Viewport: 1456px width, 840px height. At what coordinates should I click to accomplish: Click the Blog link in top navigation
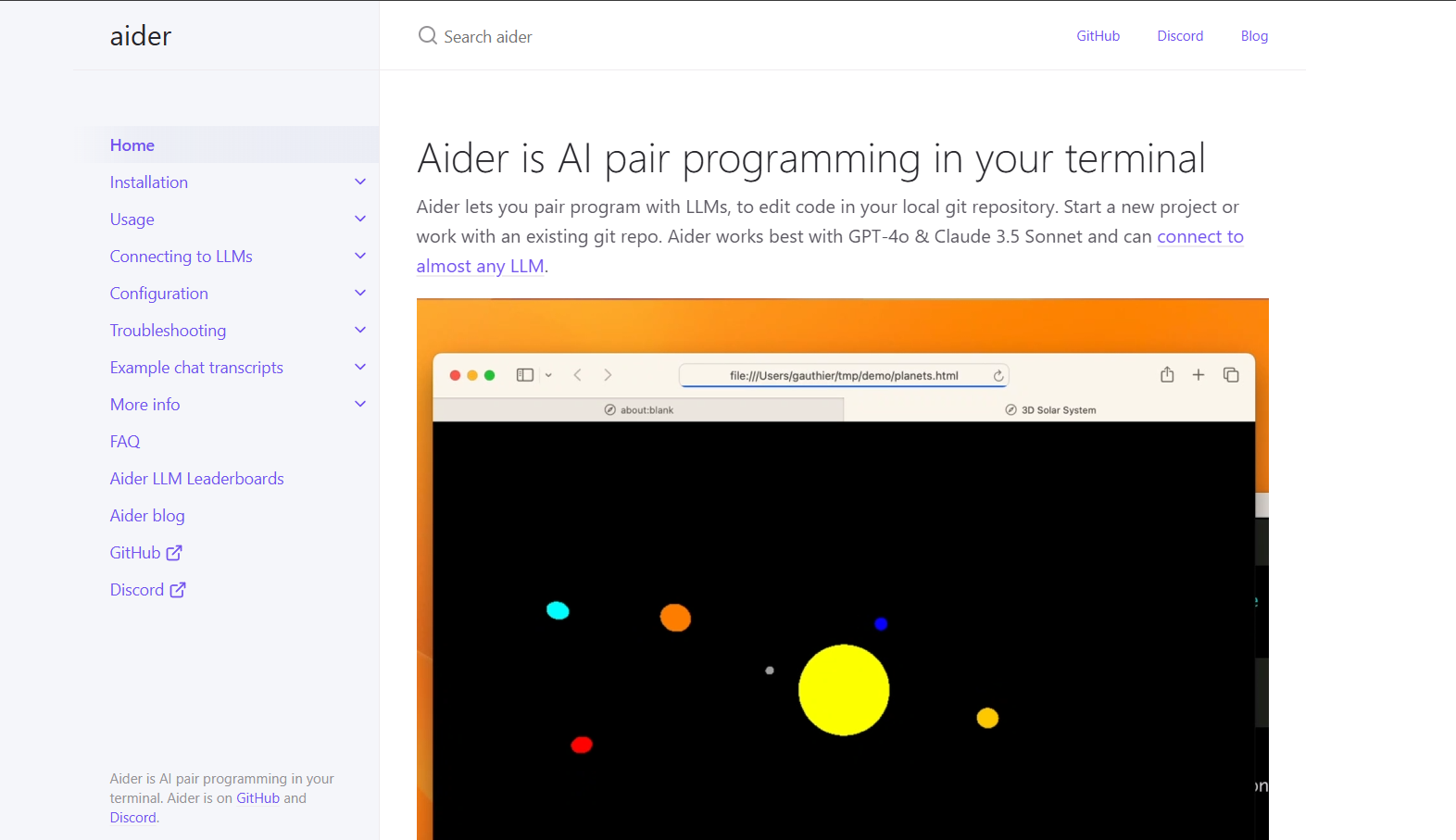1254,36
